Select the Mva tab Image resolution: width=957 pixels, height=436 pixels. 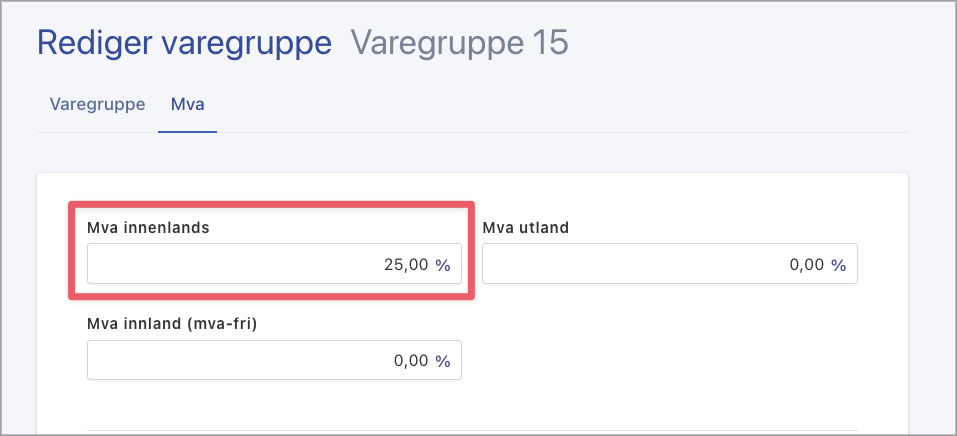pyautogui.click(x=187, y=104)
